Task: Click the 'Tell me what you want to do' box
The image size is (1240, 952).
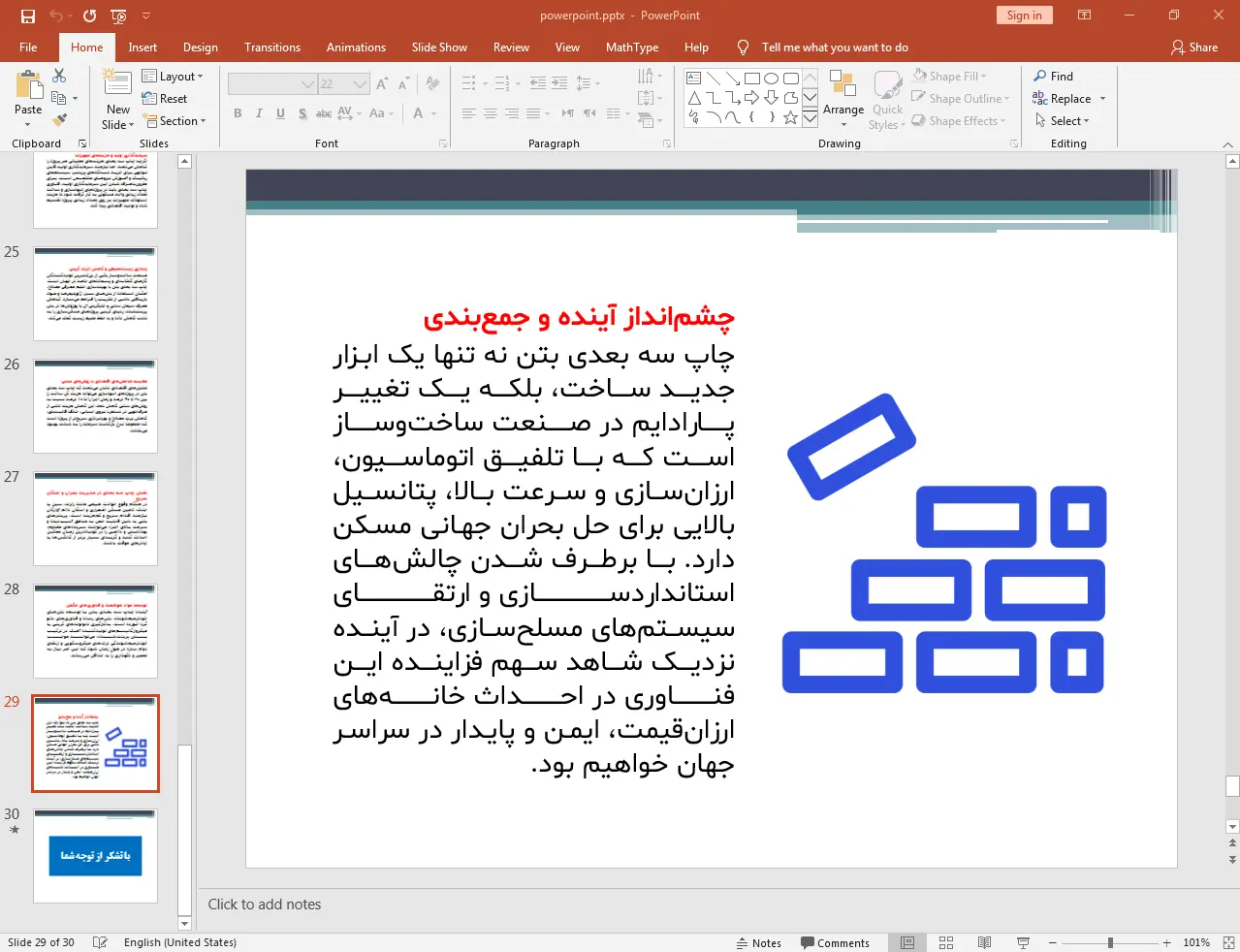Action: click(x=835, y=48)
